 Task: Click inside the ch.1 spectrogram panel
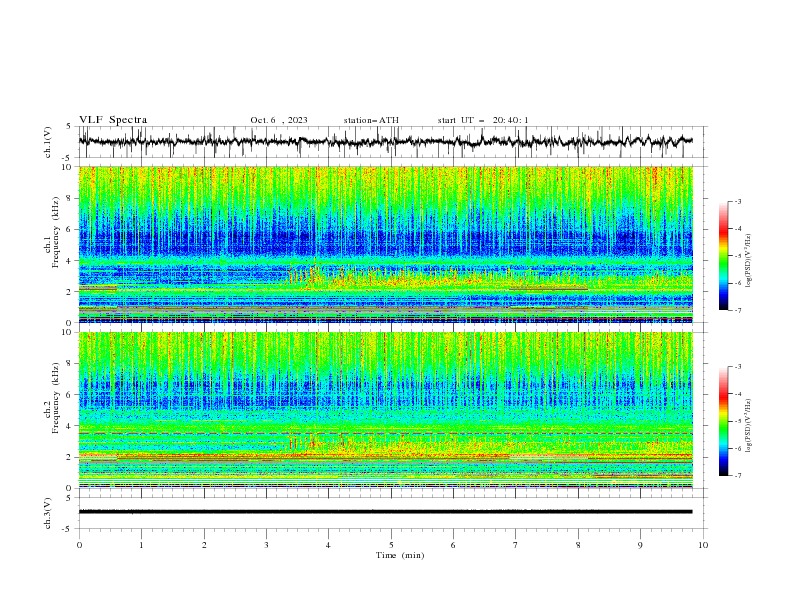coord(385,244)
